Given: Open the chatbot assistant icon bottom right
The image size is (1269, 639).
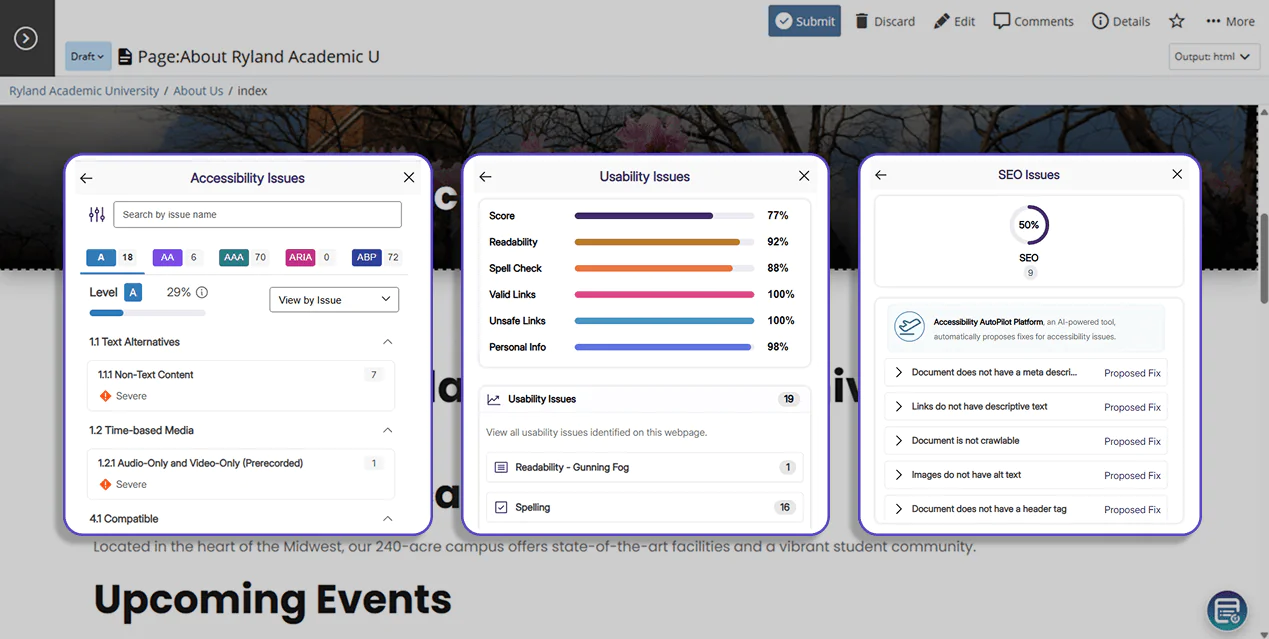Looking at the screenshot, I should point(1226,610).
